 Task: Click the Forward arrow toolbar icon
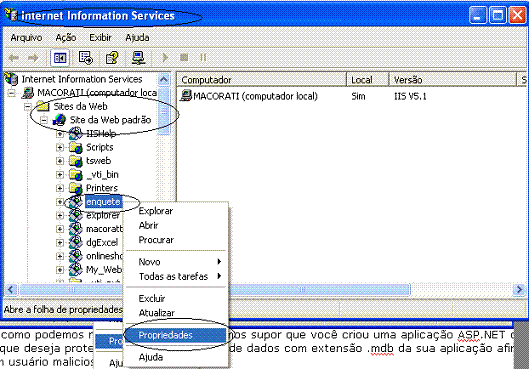pyautogui.click(x=33, y=58)
